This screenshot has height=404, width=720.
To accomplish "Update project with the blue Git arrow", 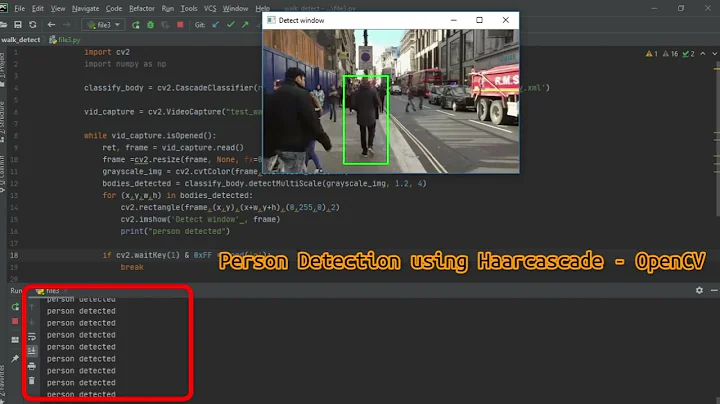I will point(216,25).
